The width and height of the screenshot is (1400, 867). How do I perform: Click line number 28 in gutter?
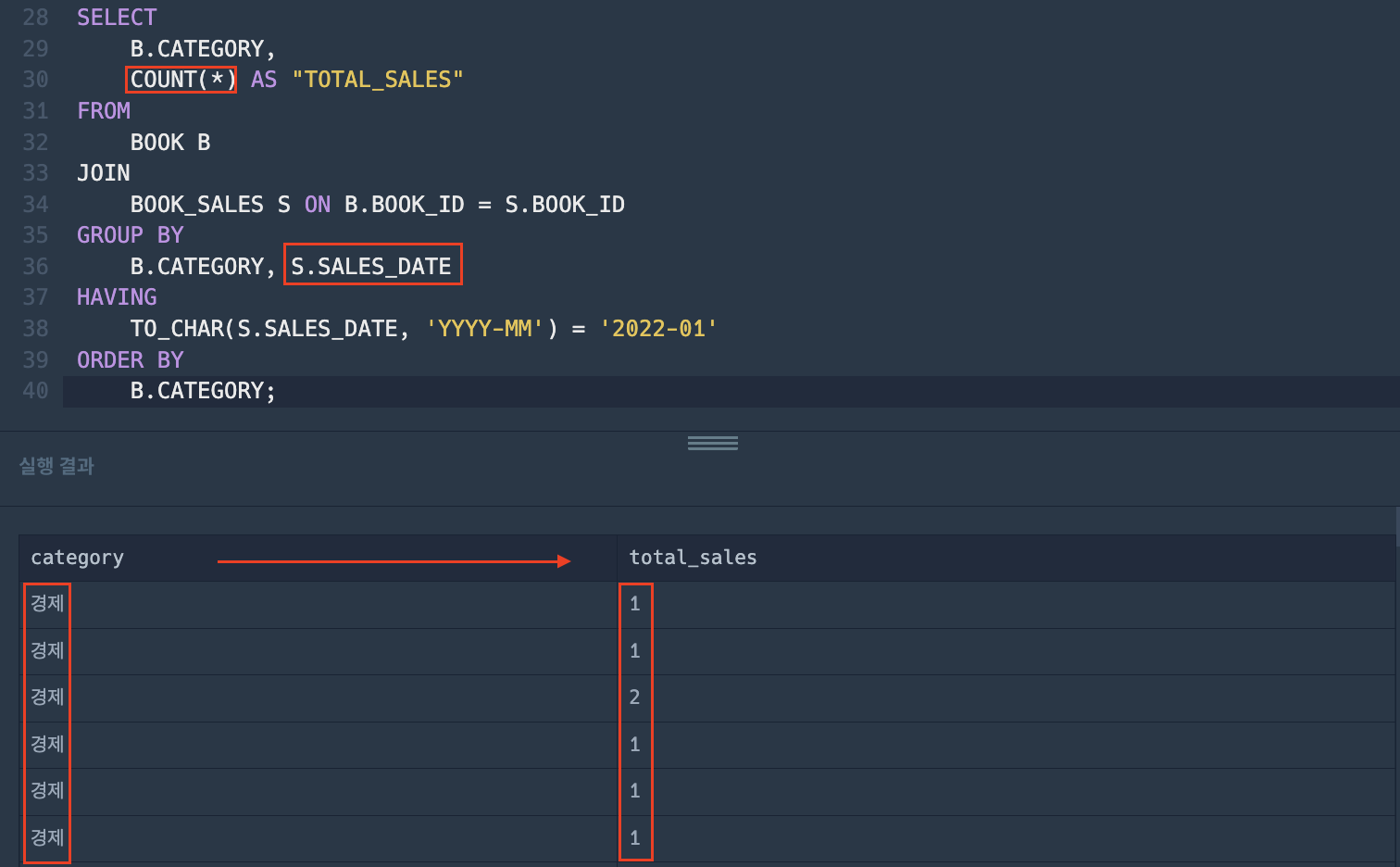point(35,18)
